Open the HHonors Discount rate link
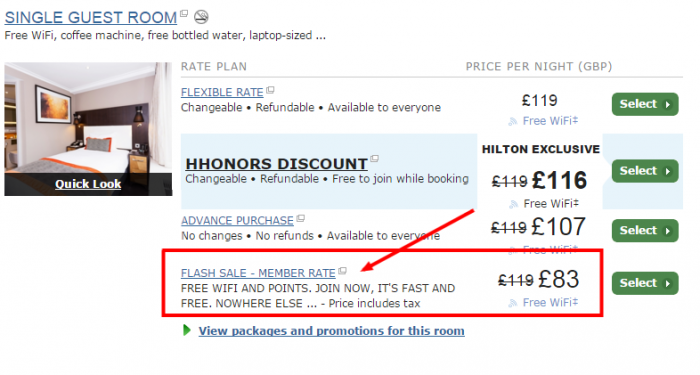 click(x=276, y=164)
